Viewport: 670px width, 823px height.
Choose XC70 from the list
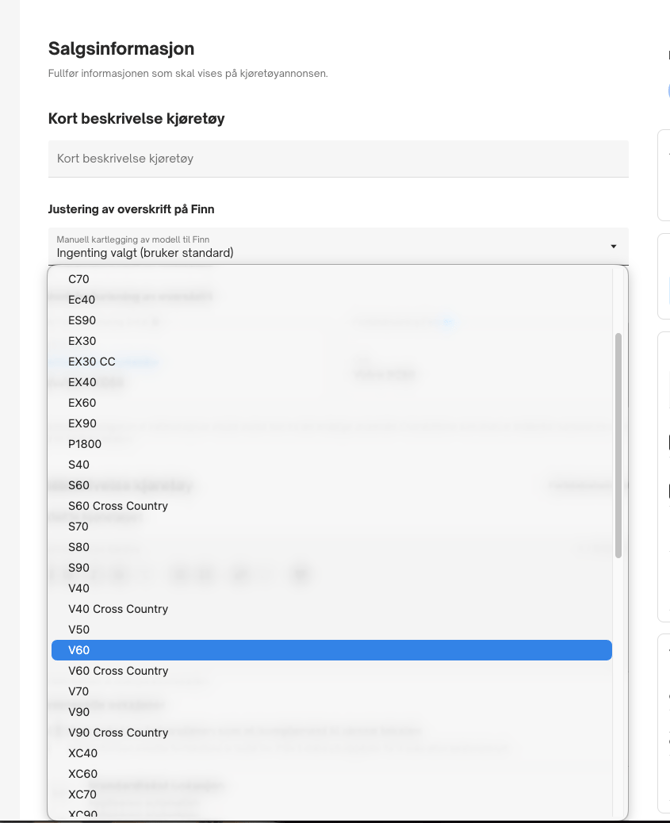pyautogui.click(x=83, y=795)
